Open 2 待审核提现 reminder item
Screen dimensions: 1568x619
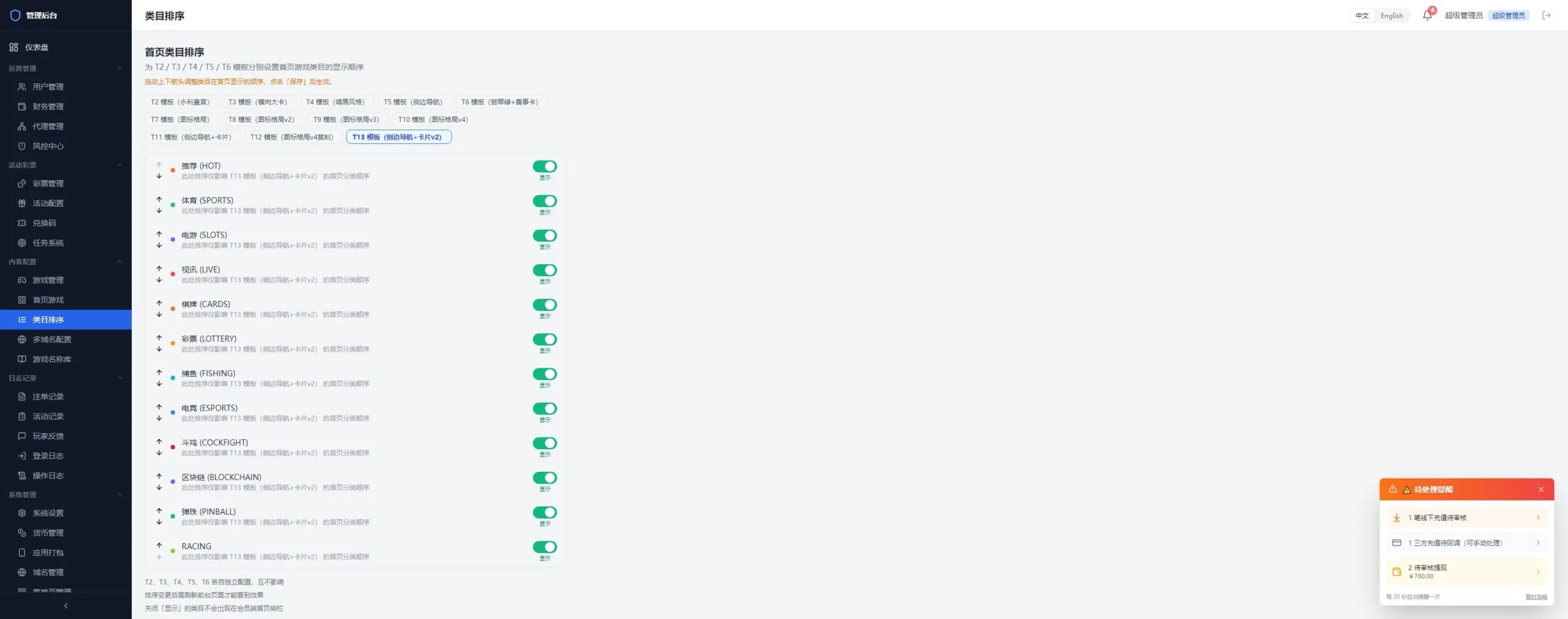click(1466, 571)
